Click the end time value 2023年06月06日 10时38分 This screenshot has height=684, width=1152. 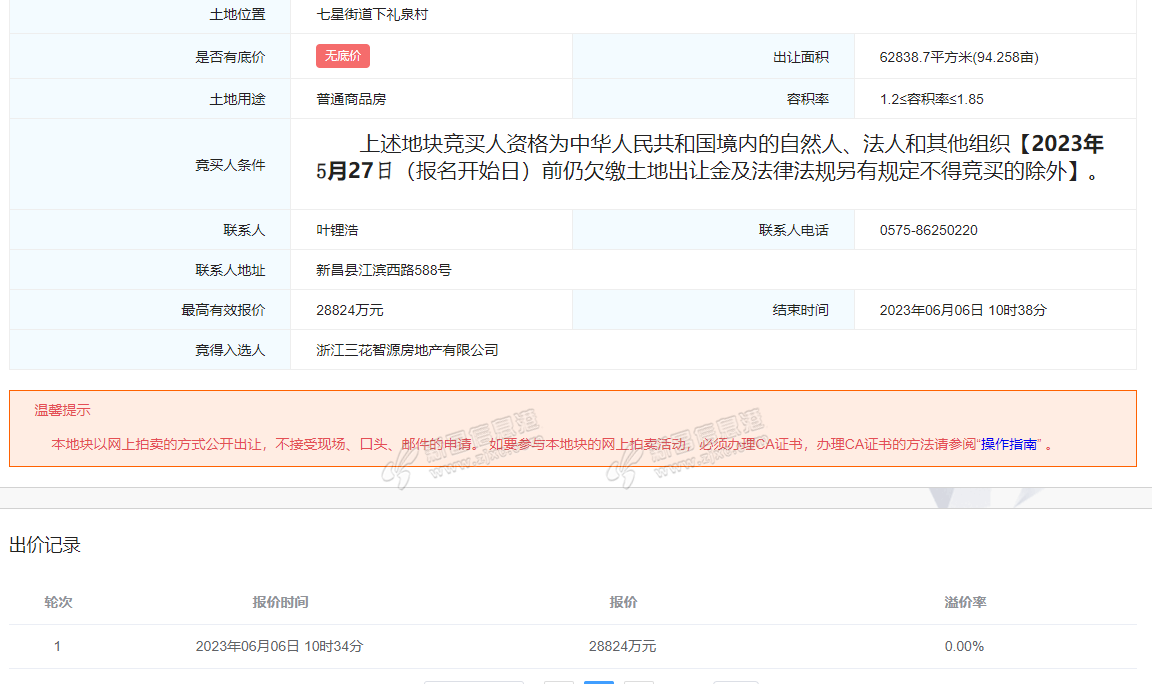coord(962,310)
